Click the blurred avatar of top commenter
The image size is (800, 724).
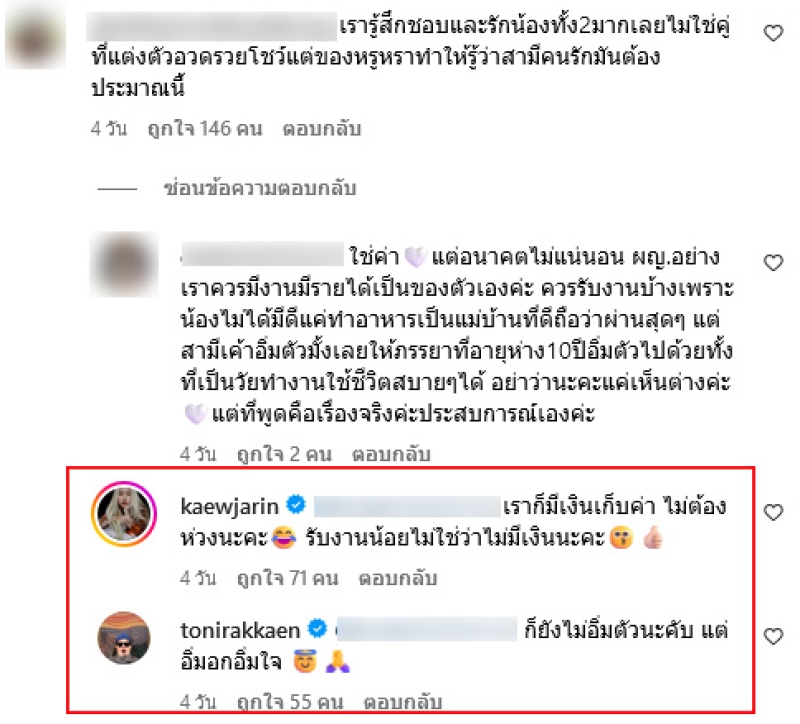(x=35, y=36)
